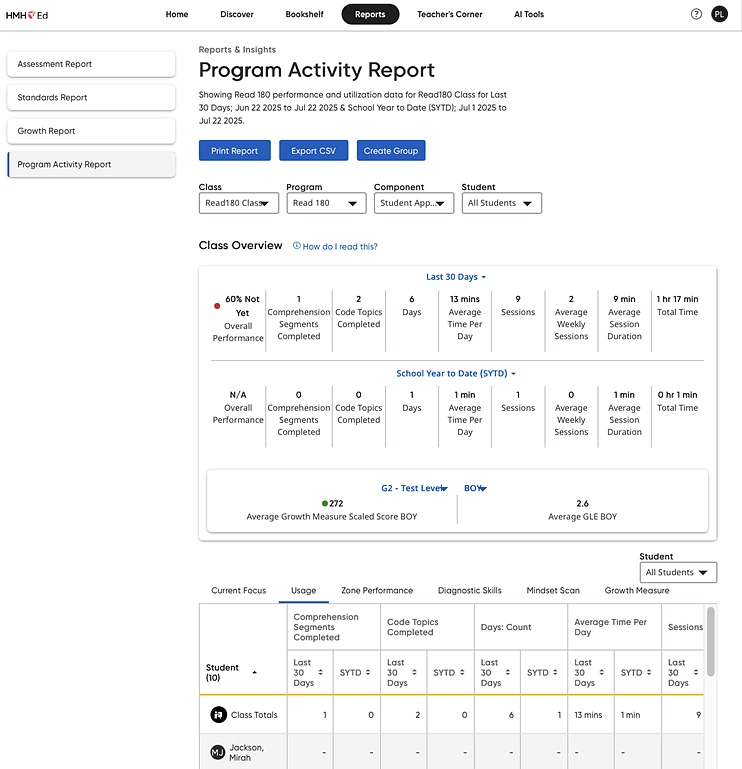Click the Print Report button
Viewport: 742px width, 769px height.
pos(234,151)
